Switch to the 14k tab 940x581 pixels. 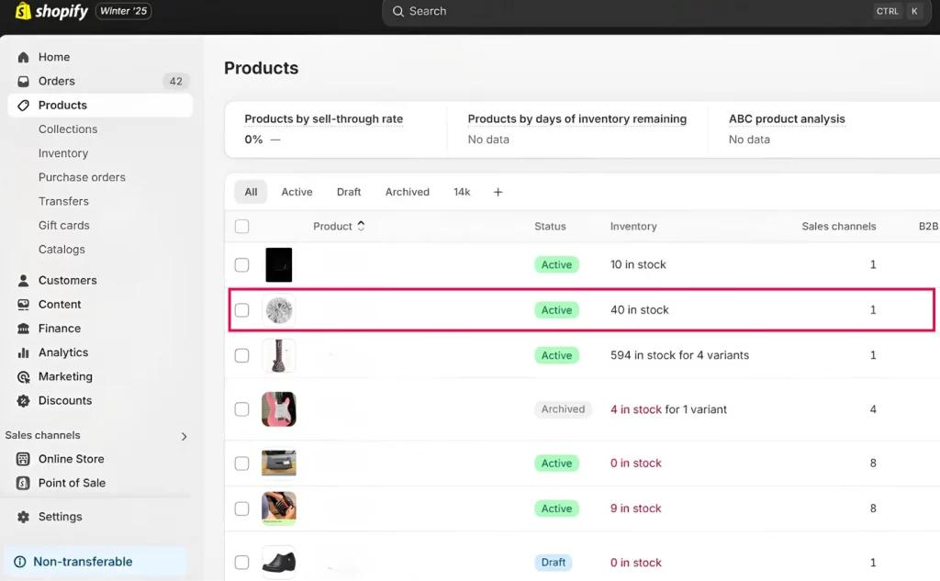pyautogui.click(x=462, y=192)
